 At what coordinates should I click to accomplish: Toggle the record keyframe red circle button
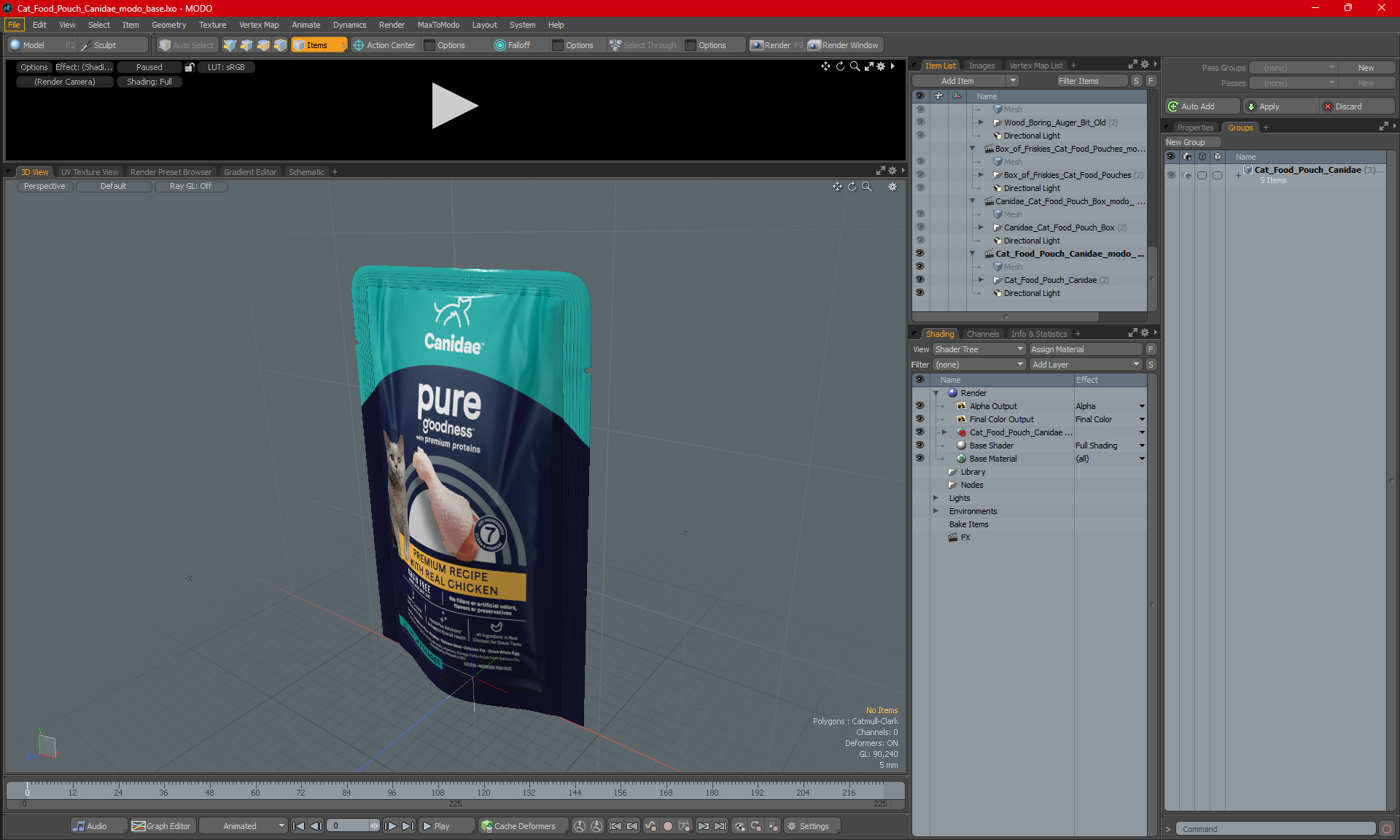667,826
